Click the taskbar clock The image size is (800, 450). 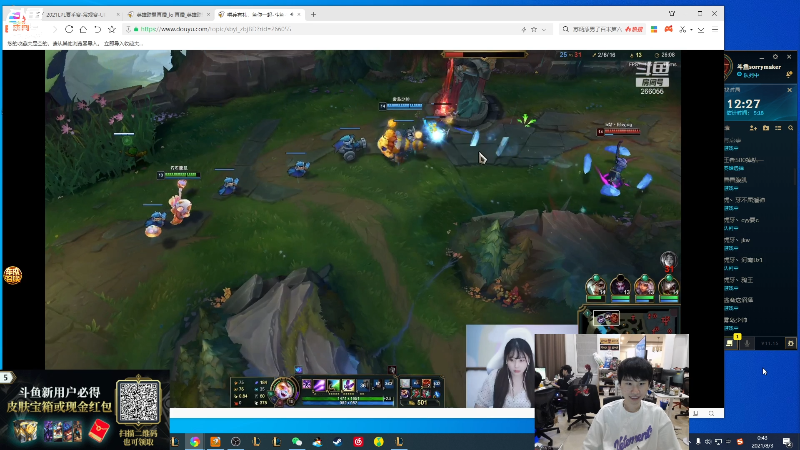(x=762, y=441)
